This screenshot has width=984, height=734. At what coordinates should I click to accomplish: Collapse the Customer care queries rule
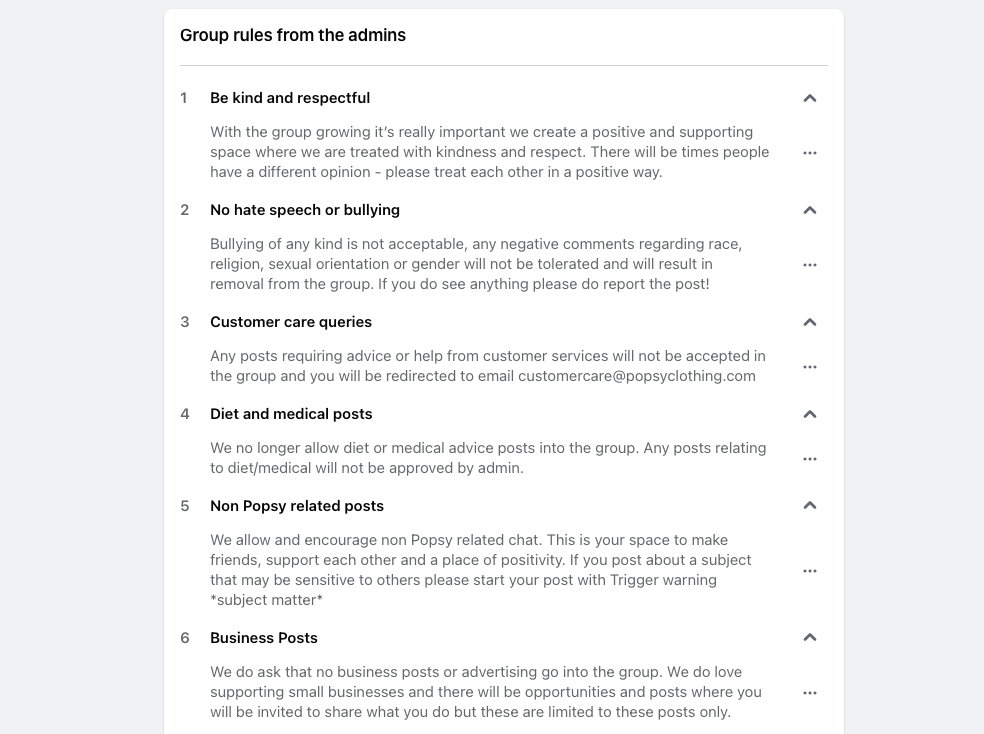pyautogui.click(x=810, y=322)
